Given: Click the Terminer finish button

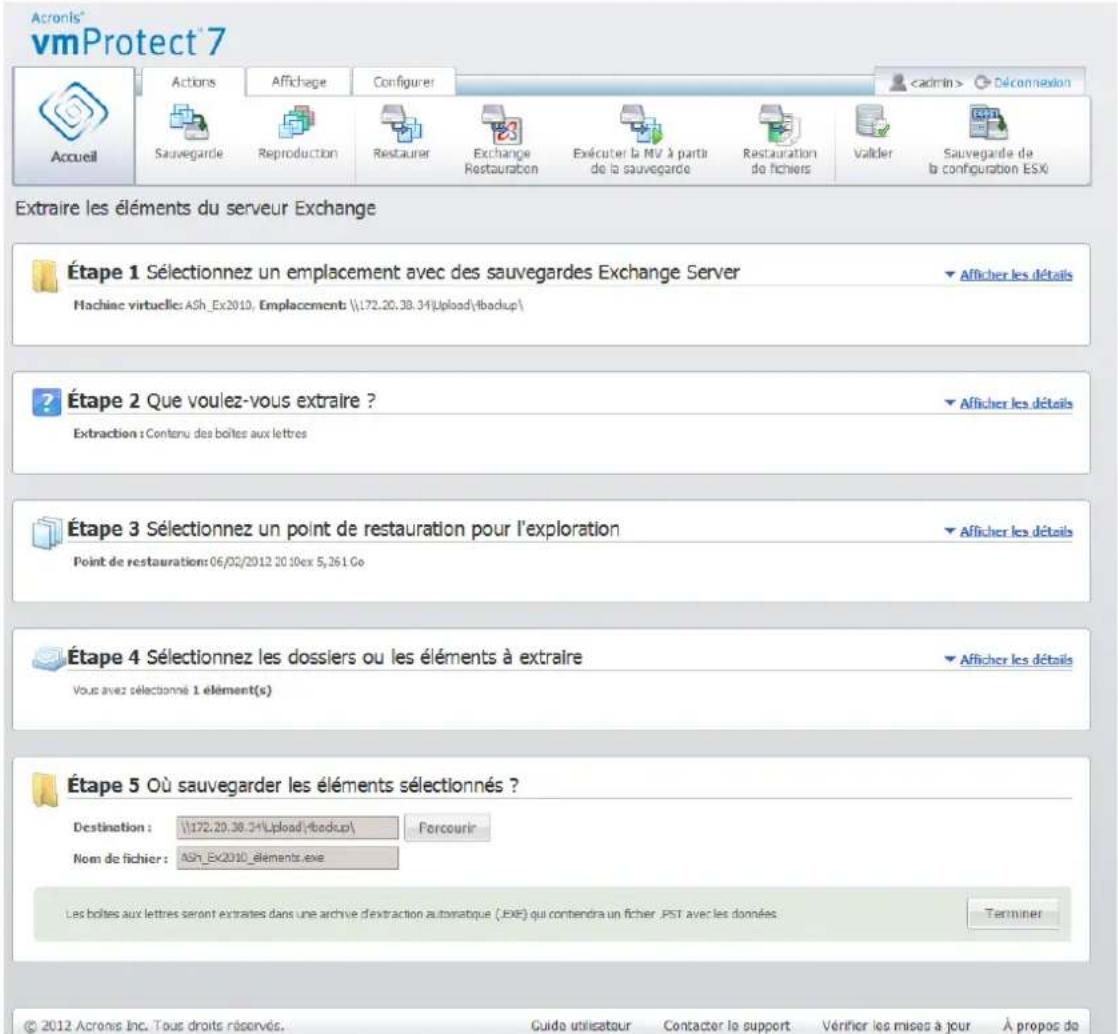Looking at the screenshot, I should click(1012, 913).
